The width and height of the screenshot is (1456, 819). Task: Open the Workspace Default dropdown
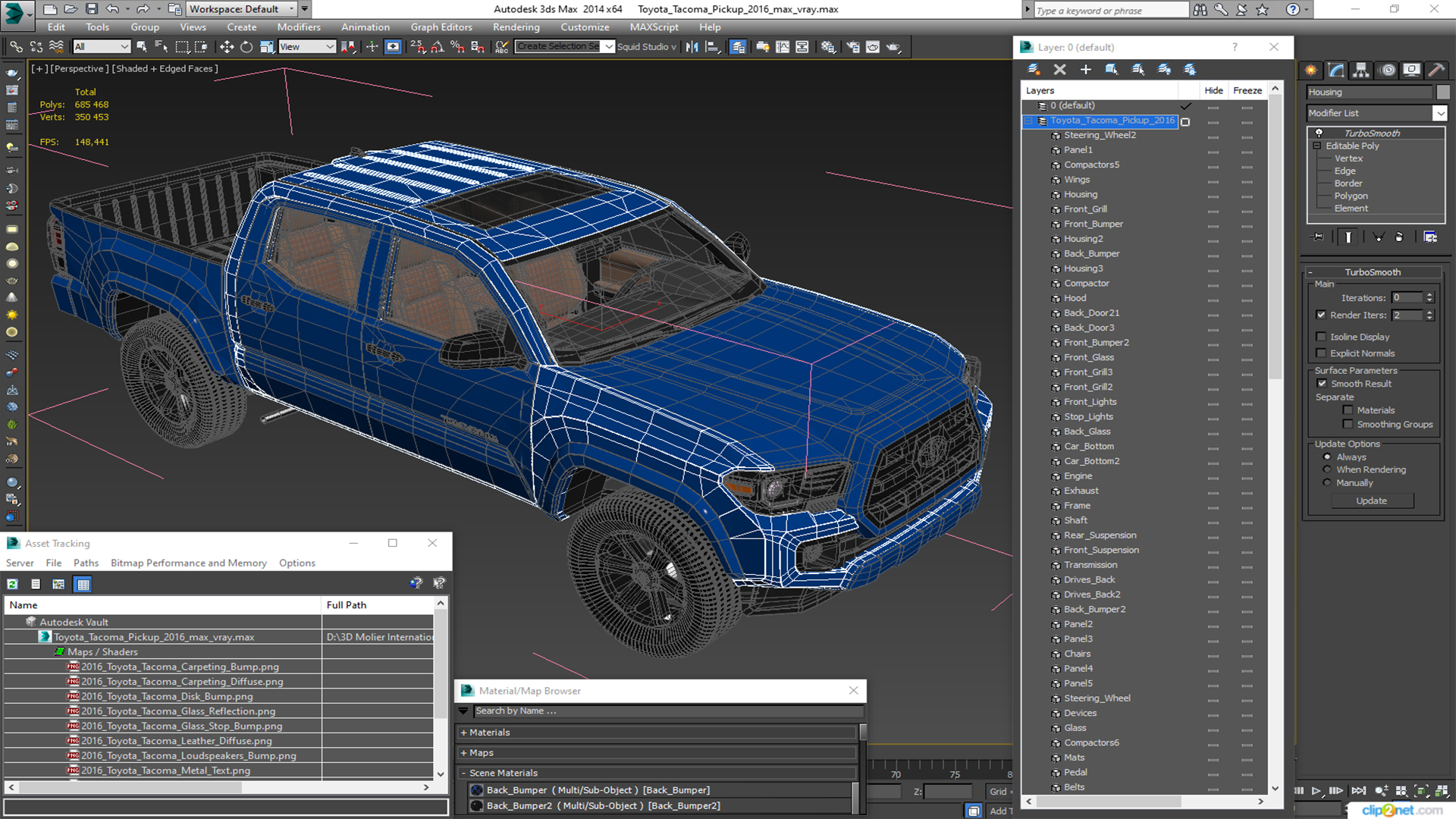tap(240, 9)
